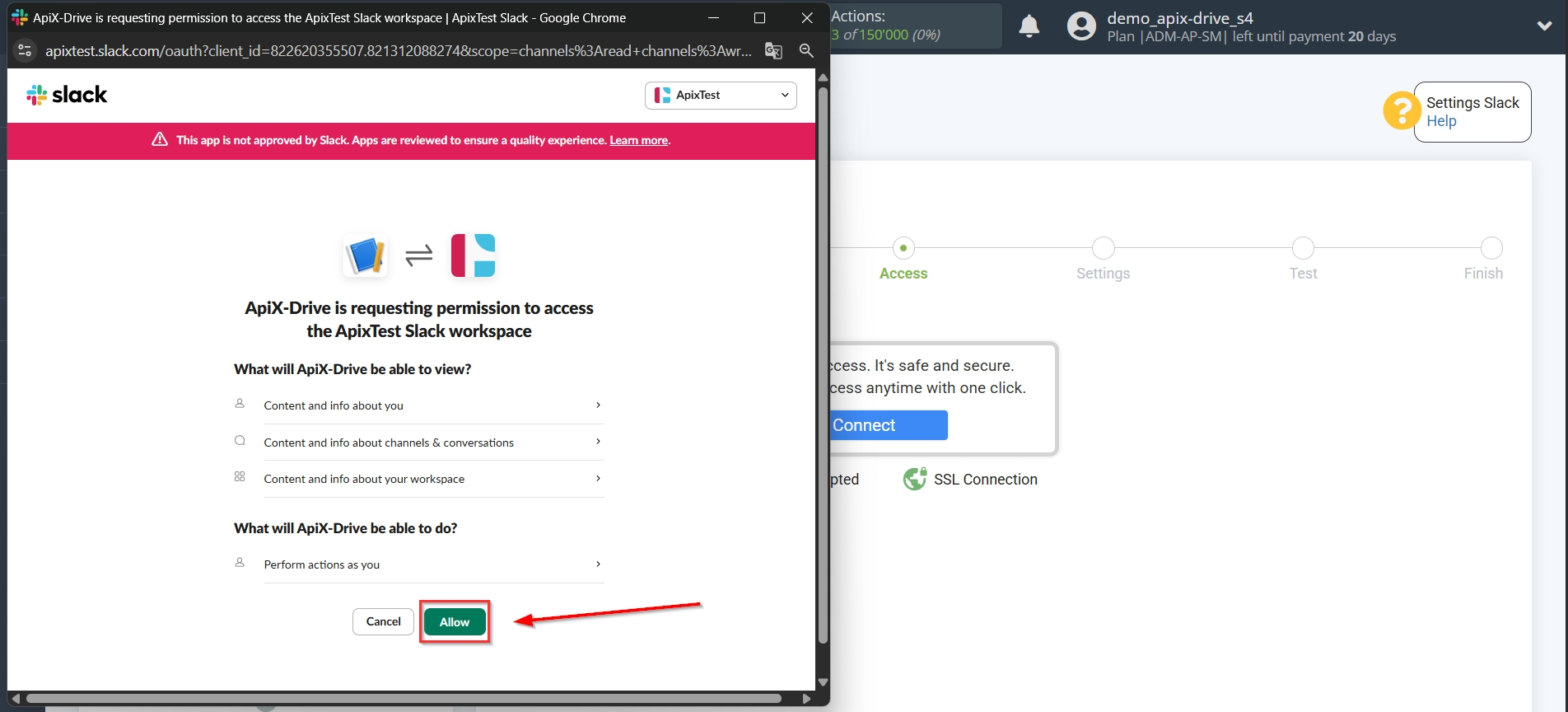Click the Slack logo in the popup
The width and height of the screenshot is (1568, 712).
67,95
